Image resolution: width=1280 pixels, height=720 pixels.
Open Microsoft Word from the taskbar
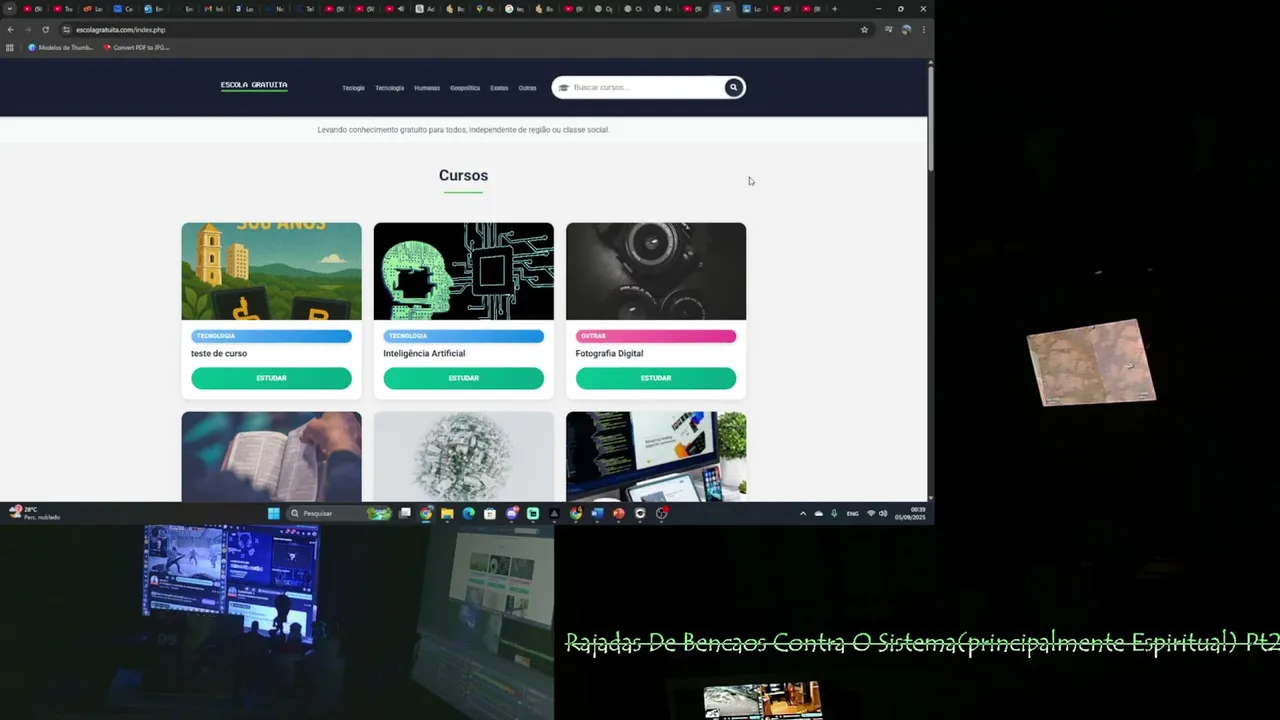[597, 513]
